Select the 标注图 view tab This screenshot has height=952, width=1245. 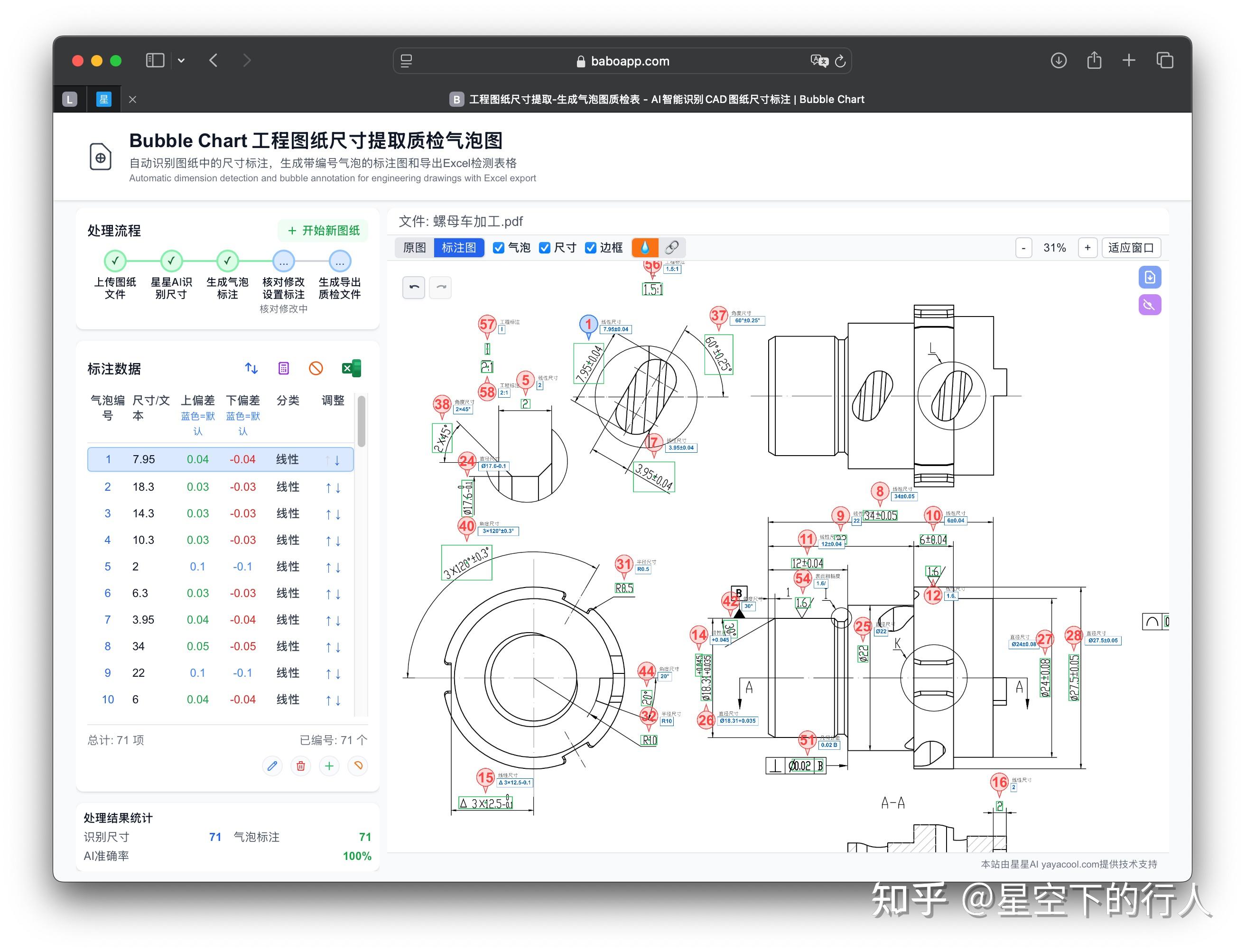pyautogui.click(x=459, y=248)
